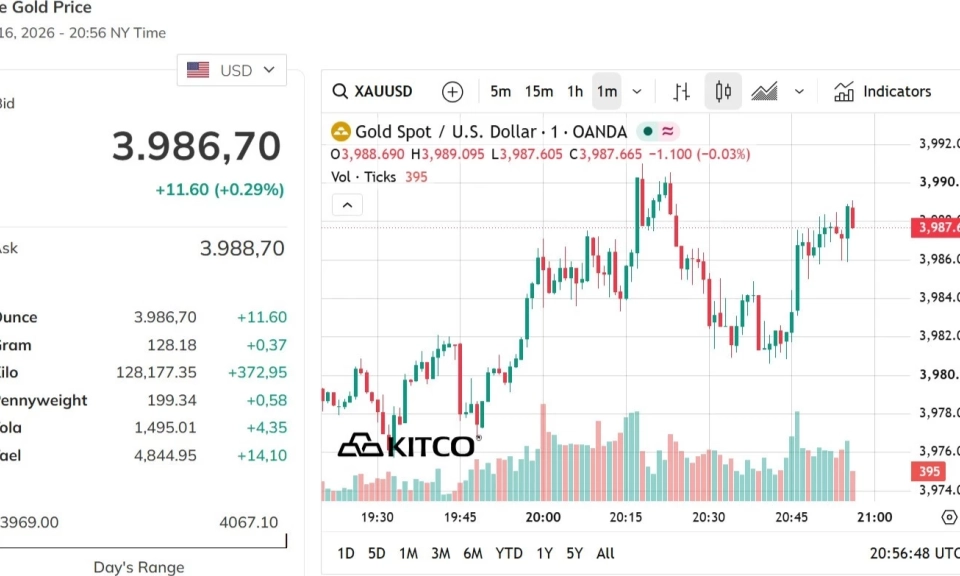The width and height of the screenshot is (960, 576).
Task: Open the USD currency dropdown
Action: (x=231, y=70)
